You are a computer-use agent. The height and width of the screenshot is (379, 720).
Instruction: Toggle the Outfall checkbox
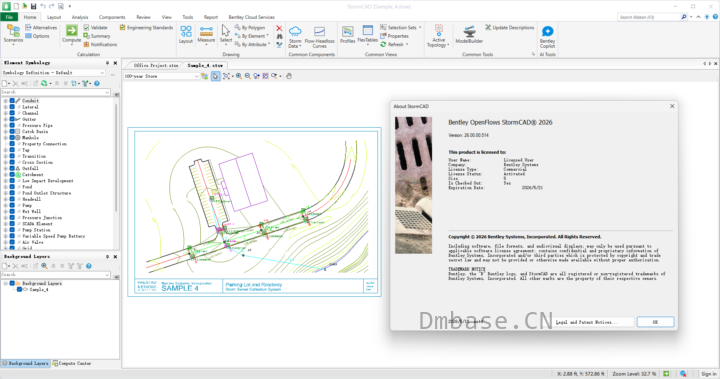point(12,168)
